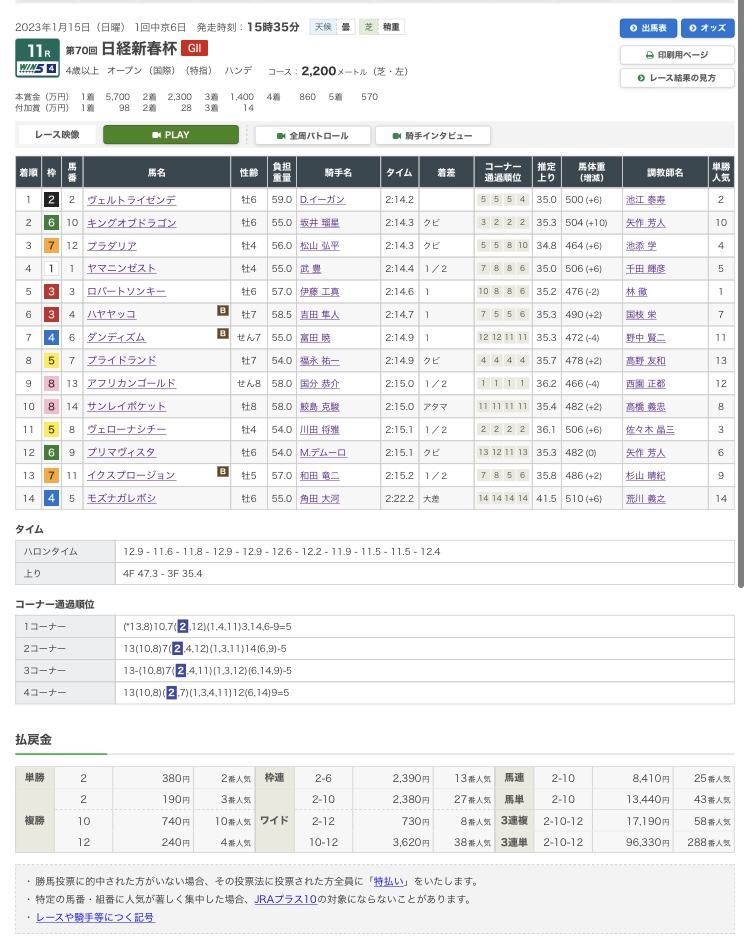Click the B blinker icon for ダンディズム
Viewport: 750px width, 941px height.
click(223, 333)
